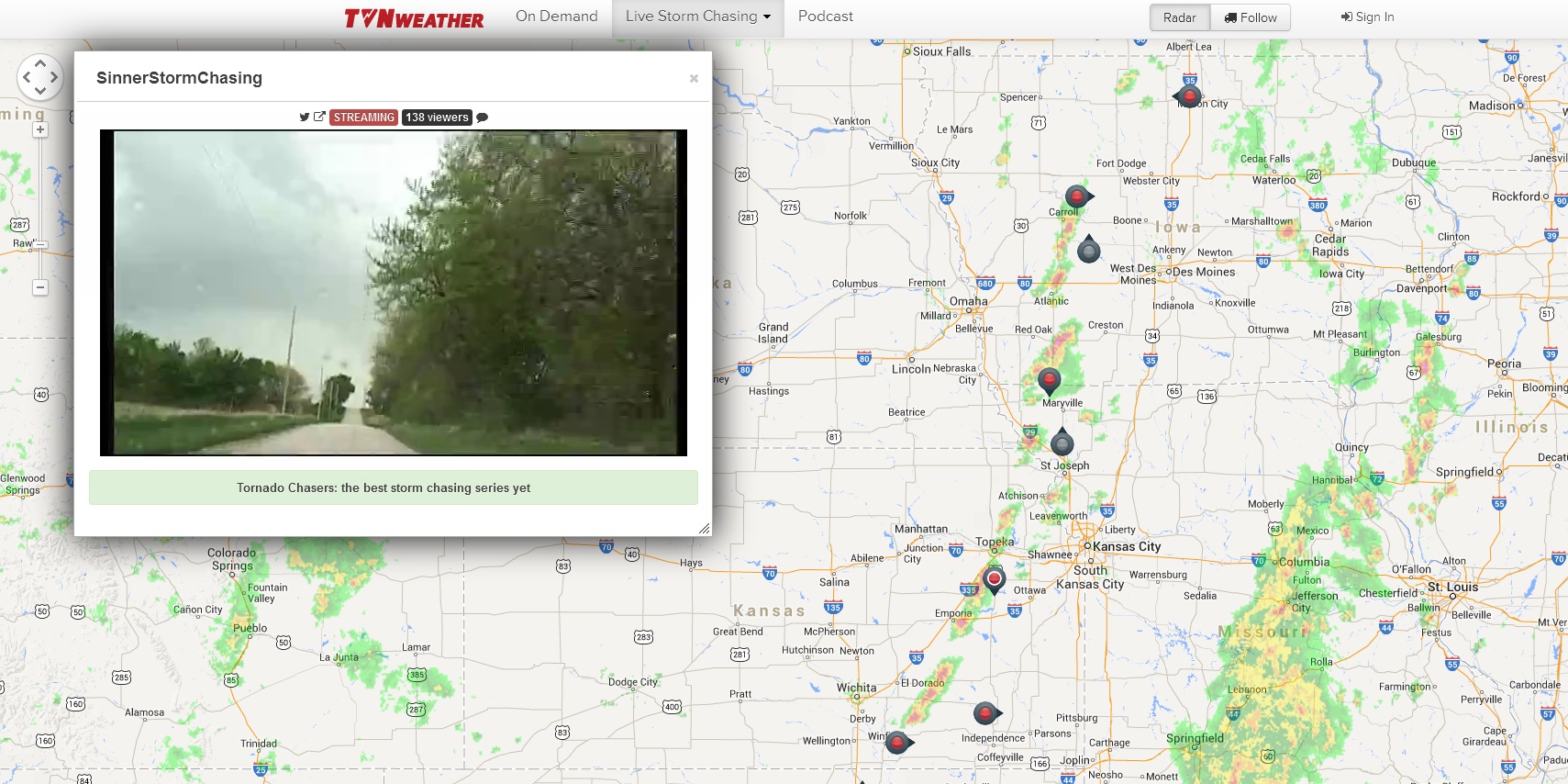Image resolution: width=1568 pixels, height=784 pixels.
Task: Select the red chaser marker south of Topeka
Action: click(x=995, y=580)
